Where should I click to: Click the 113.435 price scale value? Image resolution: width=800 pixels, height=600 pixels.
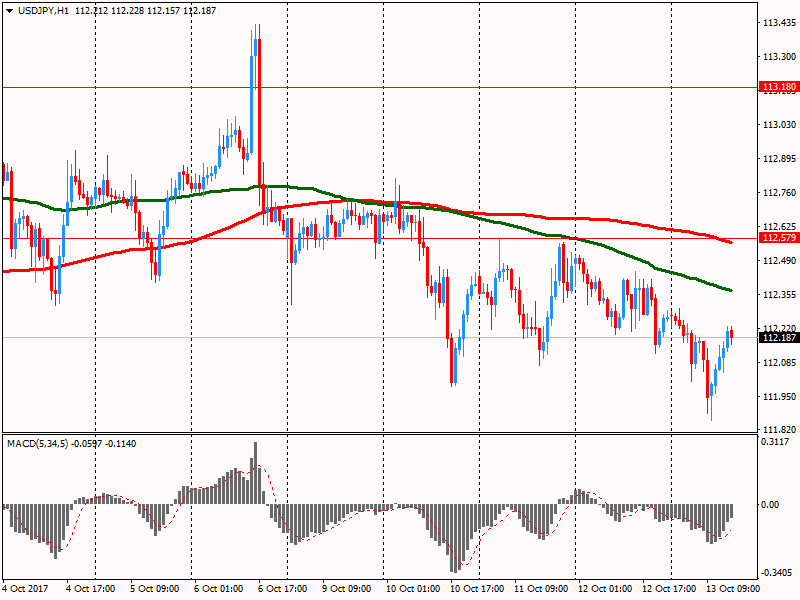click(779, 23)
